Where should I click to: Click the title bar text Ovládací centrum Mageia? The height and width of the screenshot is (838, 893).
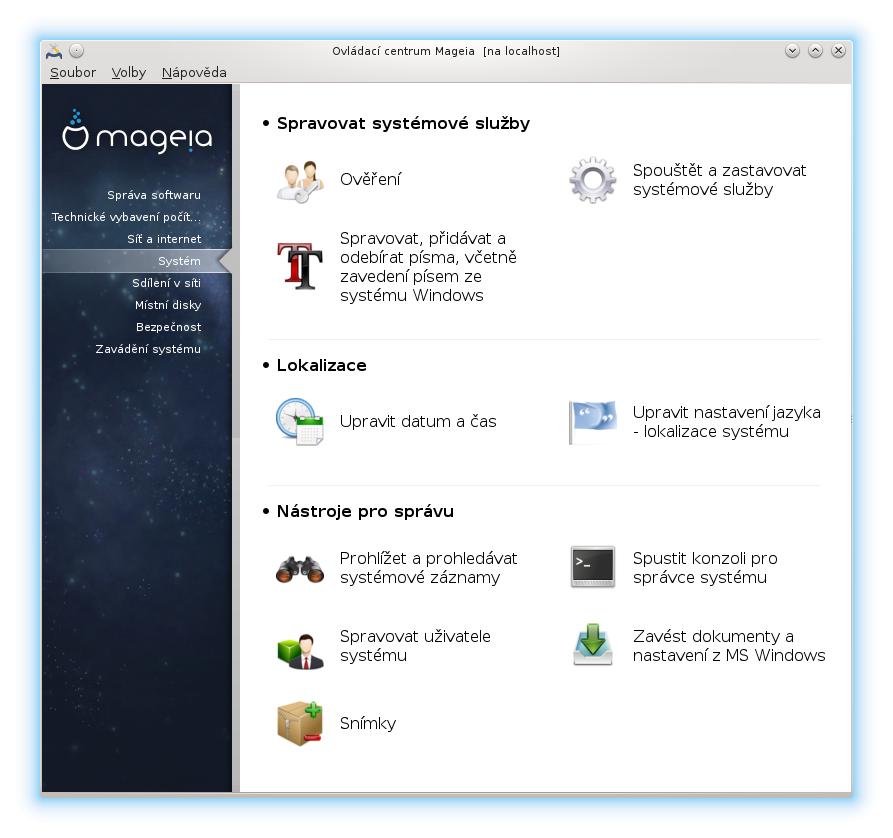(x=403, y=51)
